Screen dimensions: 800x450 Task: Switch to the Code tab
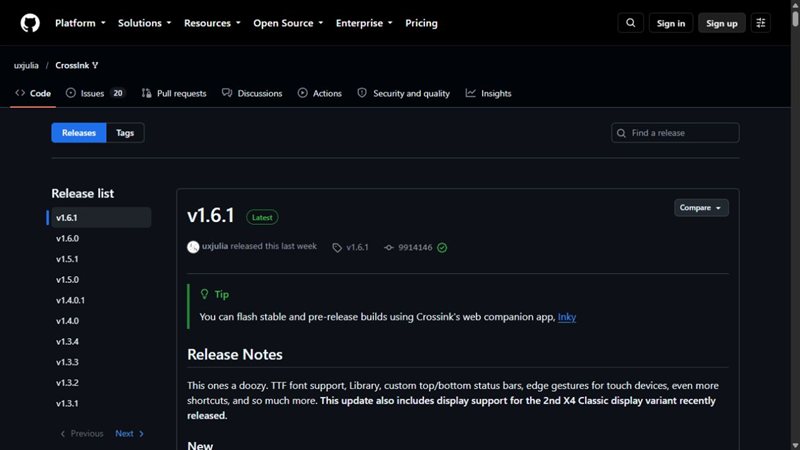[33, 93]
